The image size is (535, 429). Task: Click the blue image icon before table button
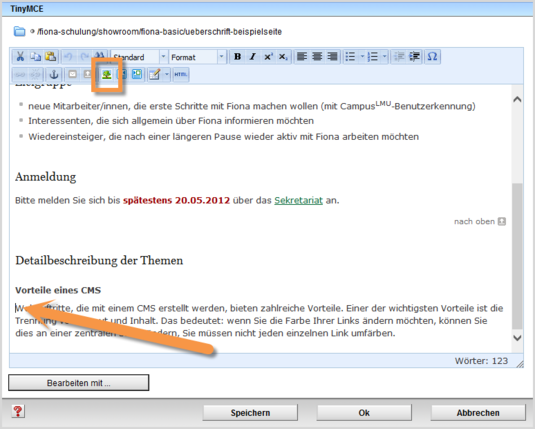[137, 74]
